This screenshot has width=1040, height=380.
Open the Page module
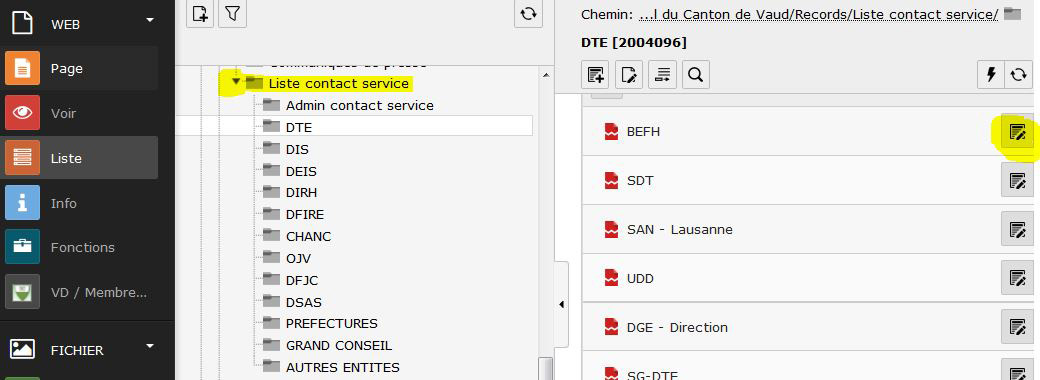point(79,68)
